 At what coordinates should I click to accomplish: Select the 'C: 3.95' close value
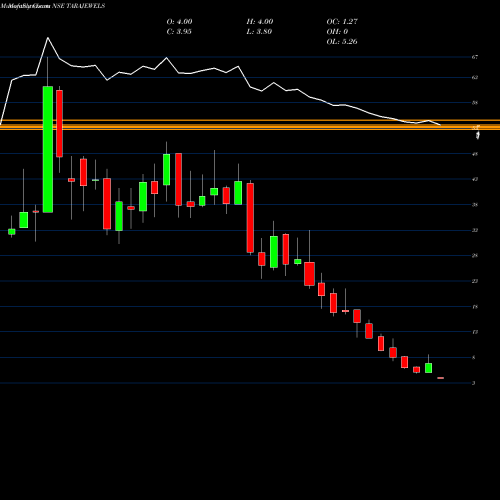point(179,32)
